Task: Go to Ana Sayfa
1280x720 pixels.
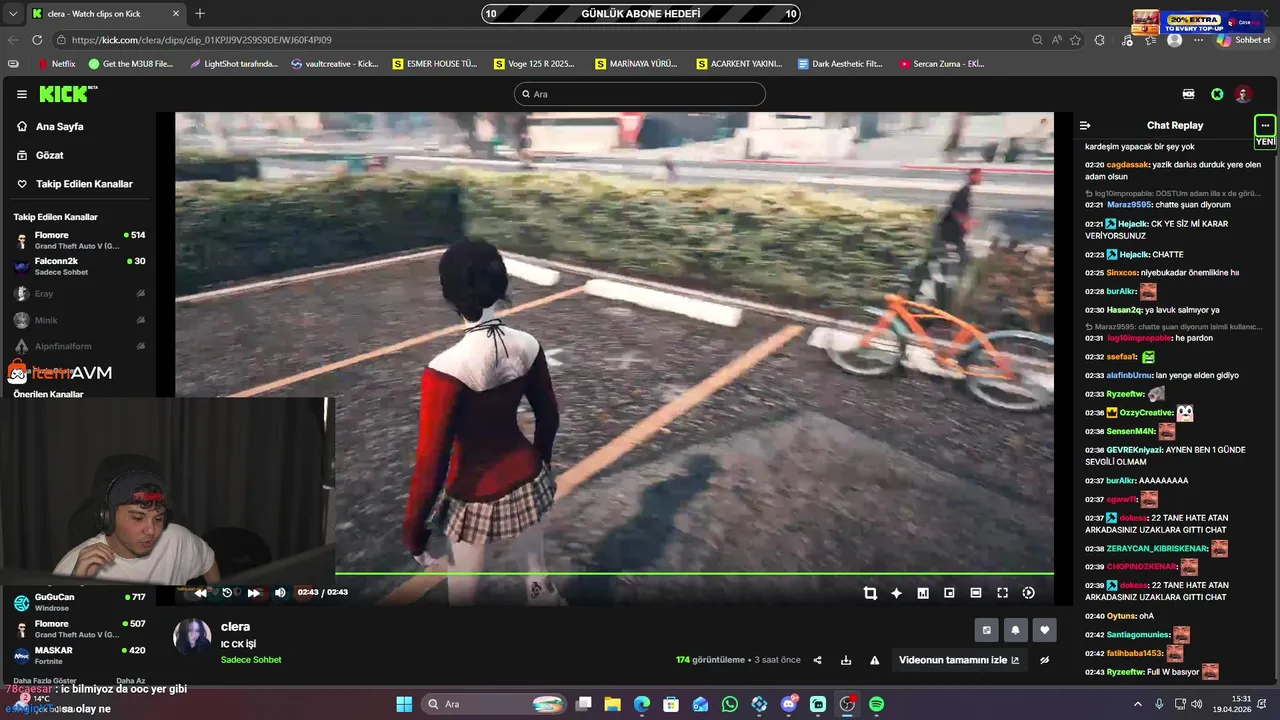Action: [x=50, y=127]
